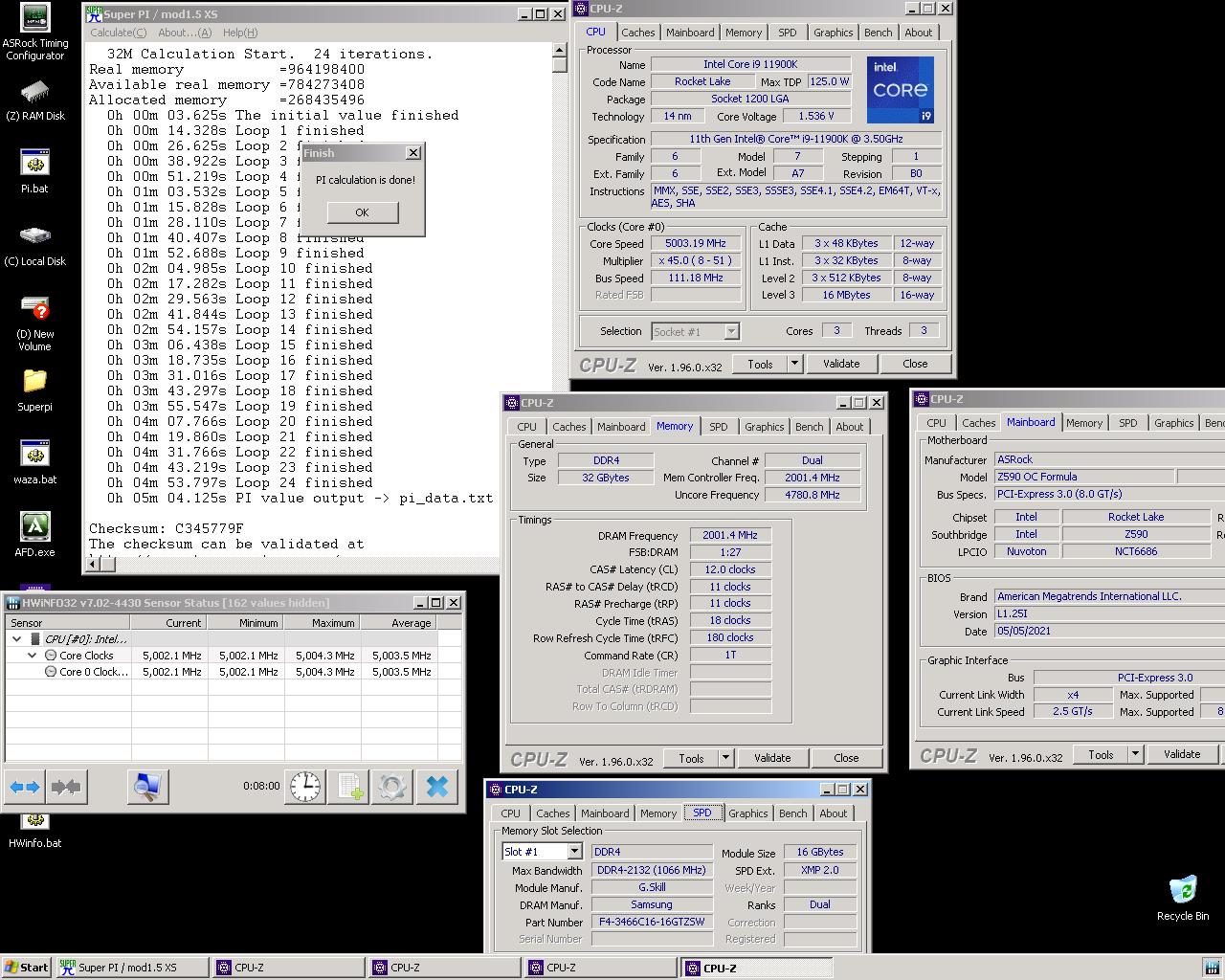Image resolution: width=1225 pixels, height=980 pixels.
Task: Switch to Bench tab in CPU window
Action: coord(878,33)
